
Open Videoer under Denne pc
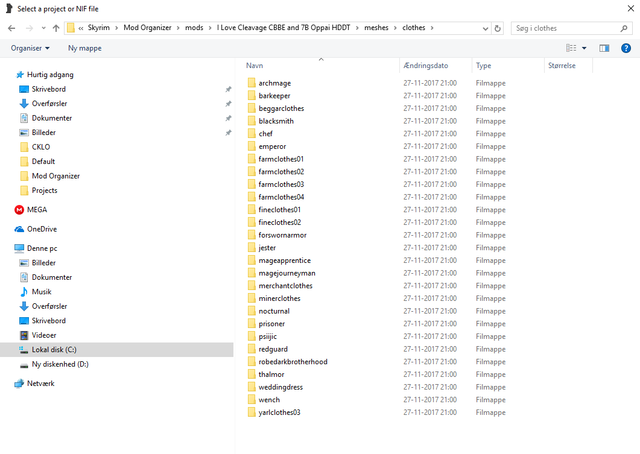(44, 335)
